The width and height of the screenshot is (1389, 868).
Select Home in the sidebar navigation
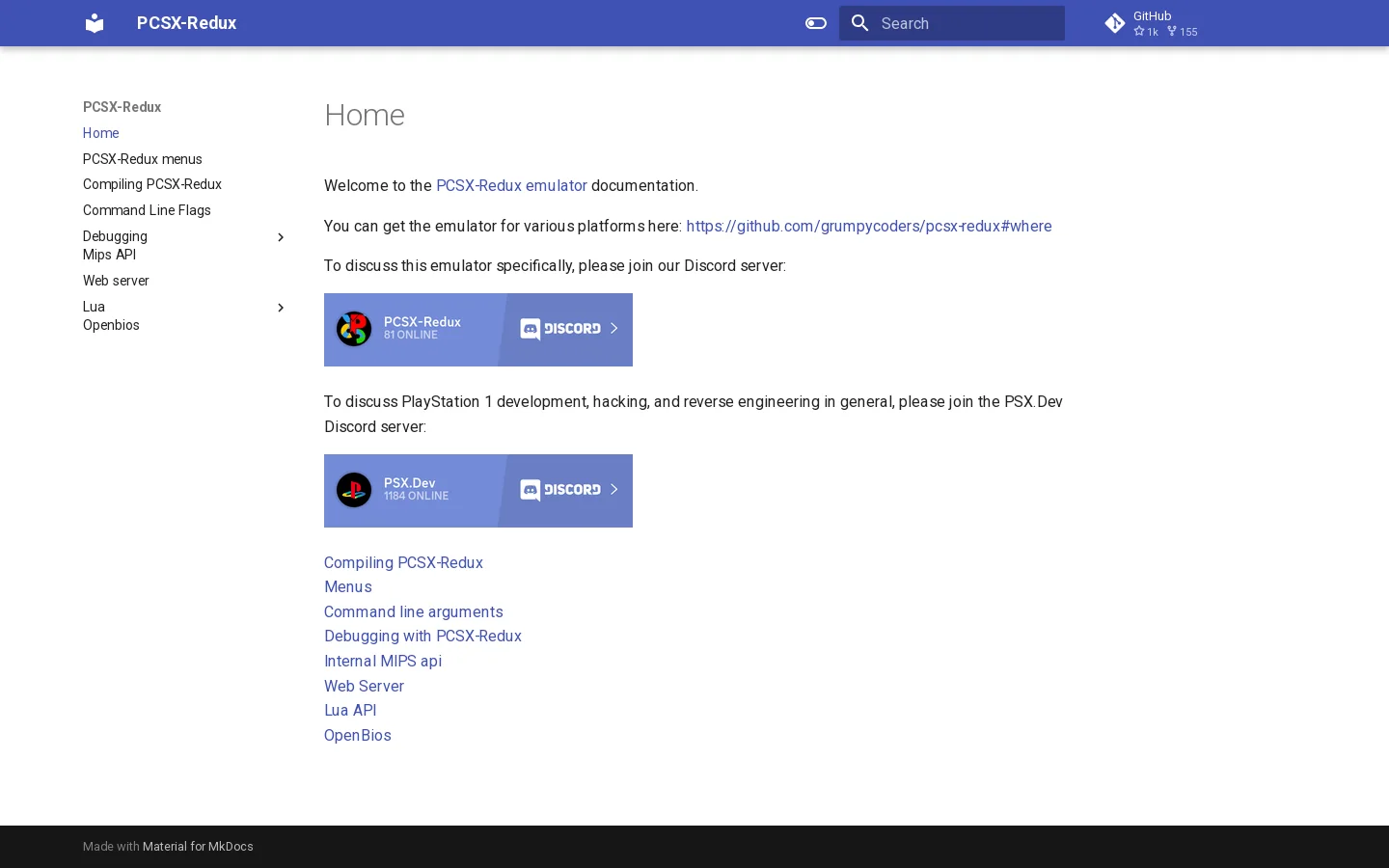coord(101,133)
